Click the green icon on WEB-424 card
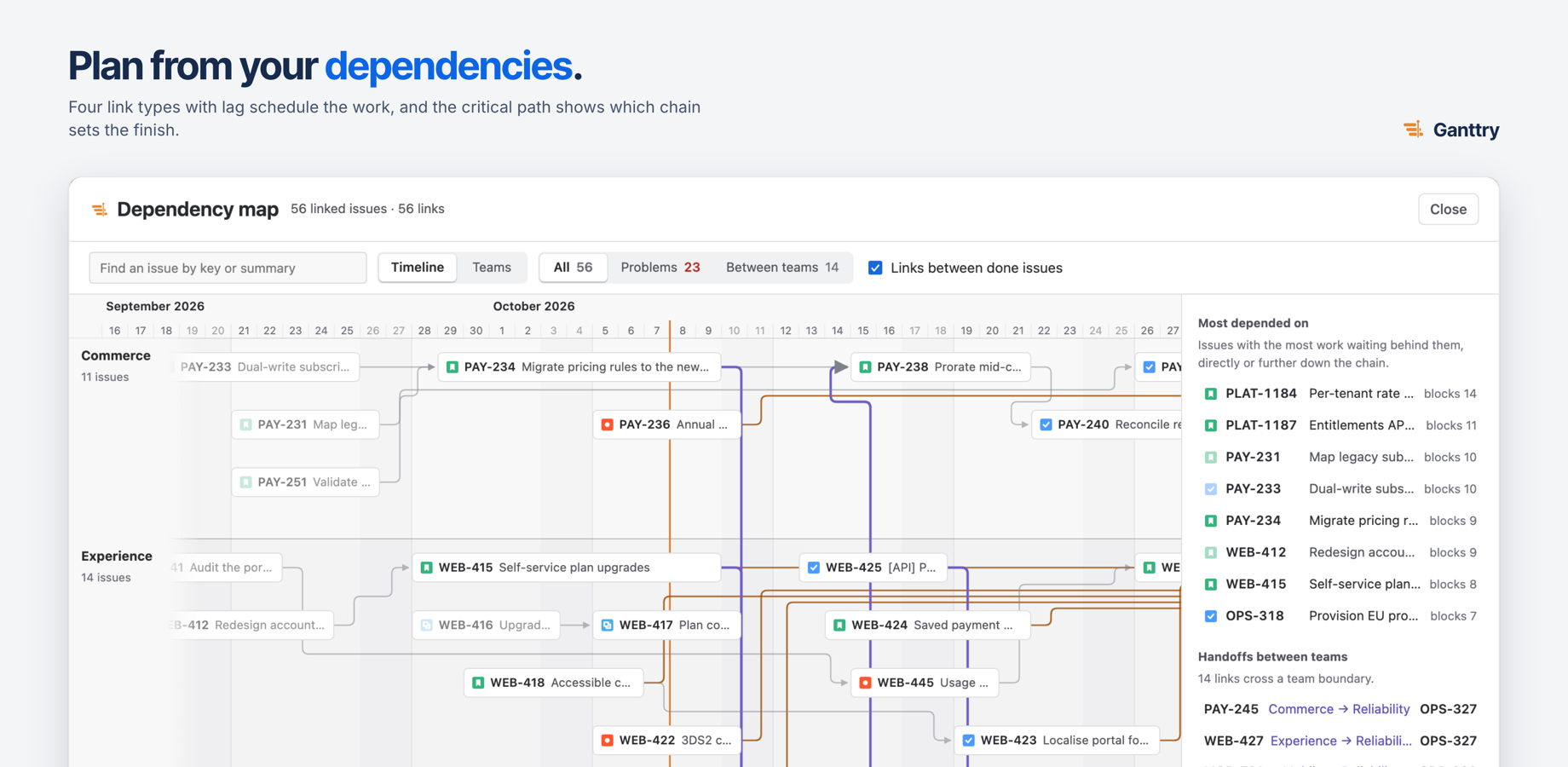This screenshot has width=1568, height=767. pyautogui.click(x=839, y=626)
